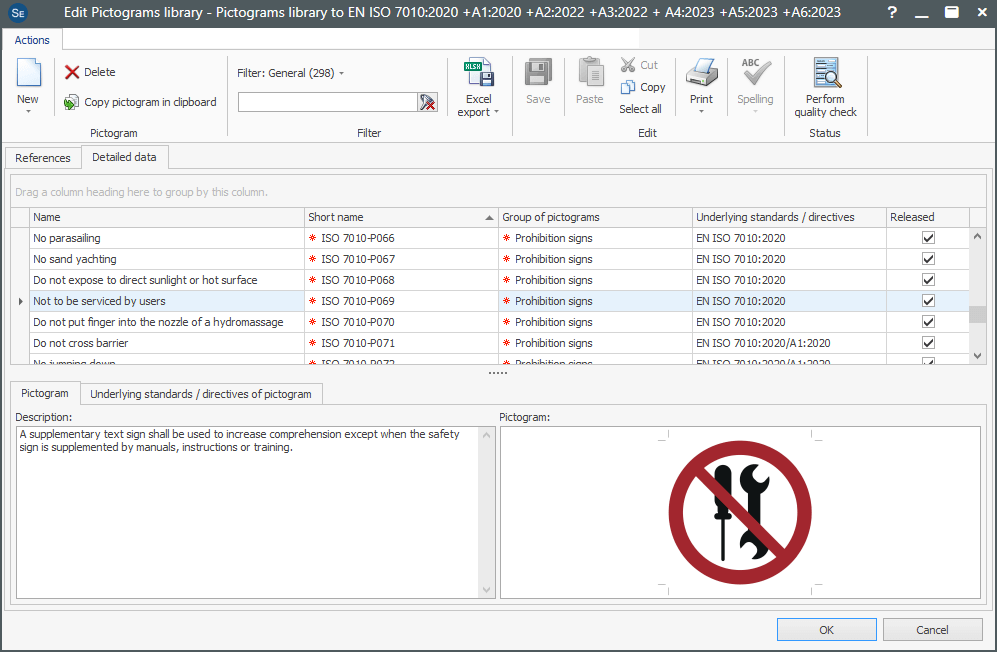Toggle Released checkbox for Do not cross barrier

coord(928,343)
